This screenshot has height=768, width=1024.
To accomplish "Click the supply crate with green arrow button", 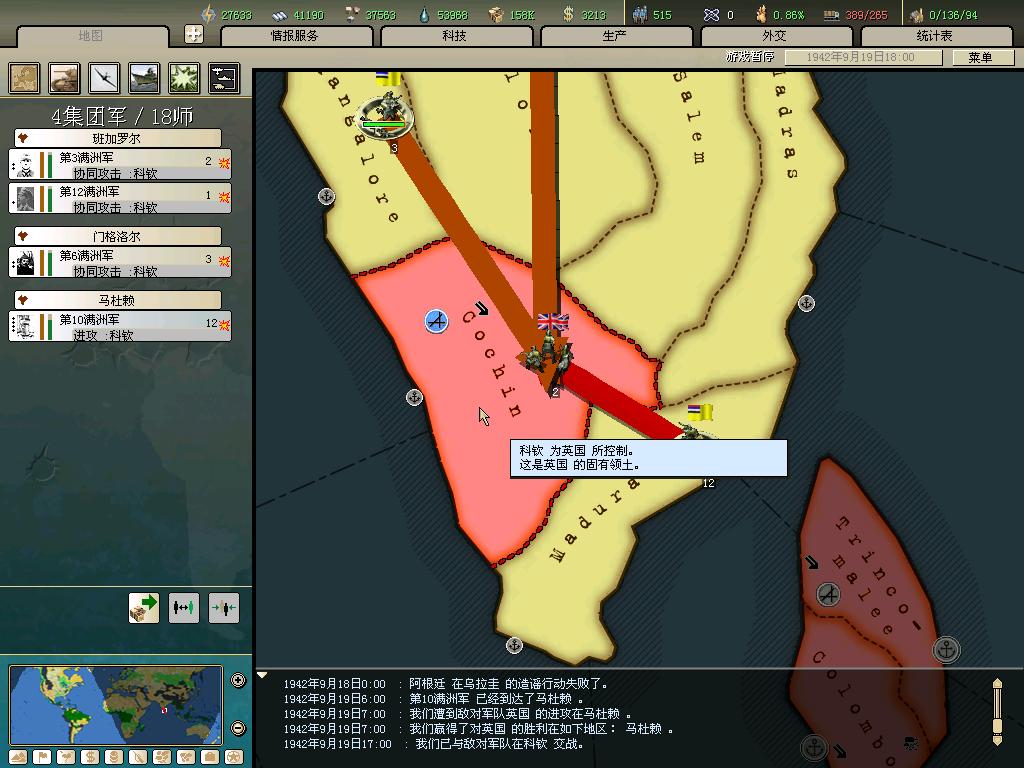I will point(144,608).
